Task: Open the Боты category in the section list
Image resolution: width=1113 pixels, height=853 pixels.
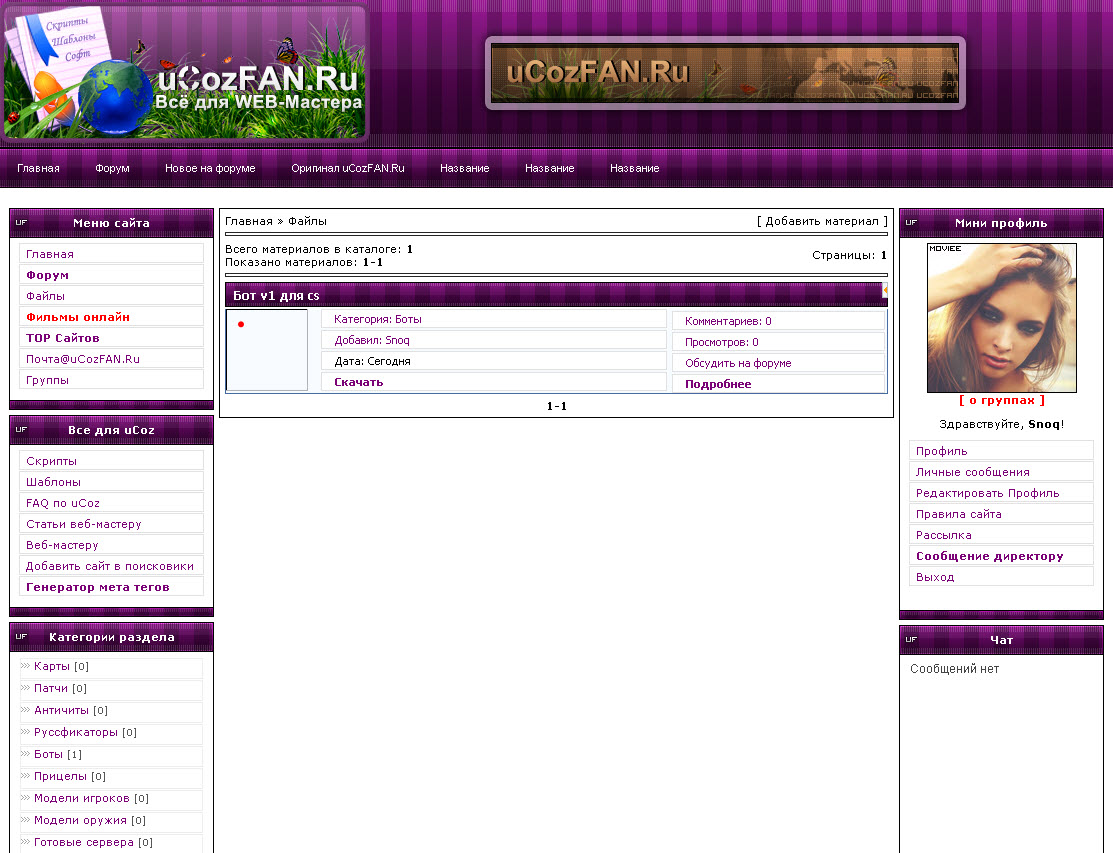Action: (x=48, y=754)
